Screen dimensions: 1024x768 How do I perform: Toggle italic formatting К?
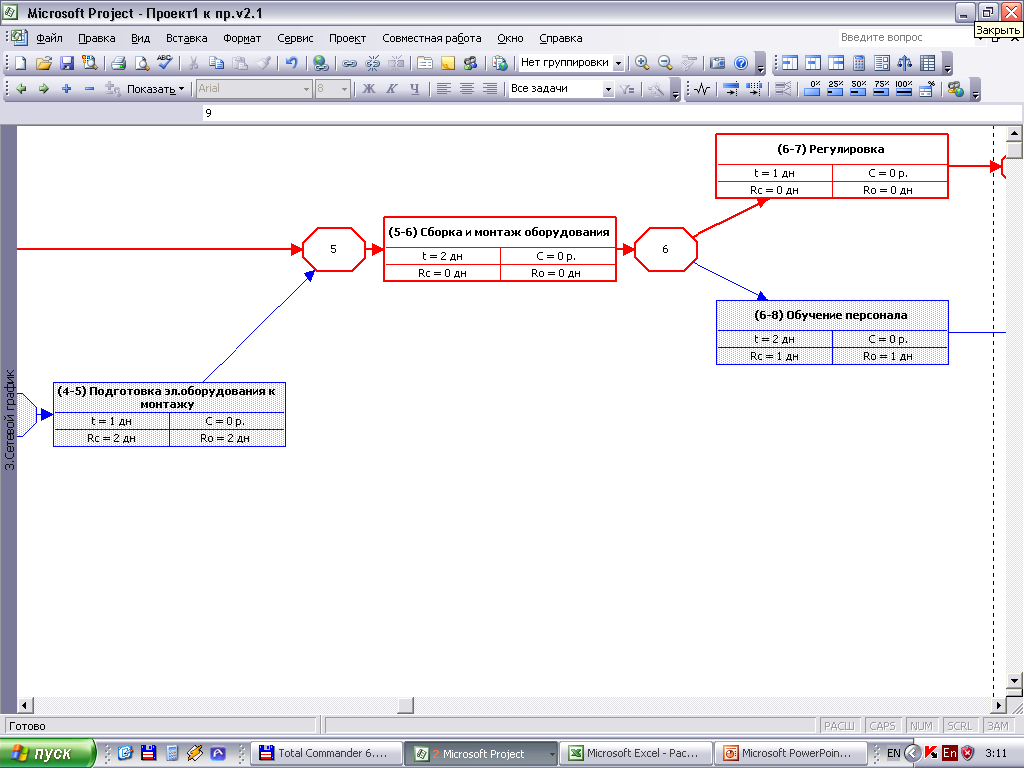pos(391,89)
